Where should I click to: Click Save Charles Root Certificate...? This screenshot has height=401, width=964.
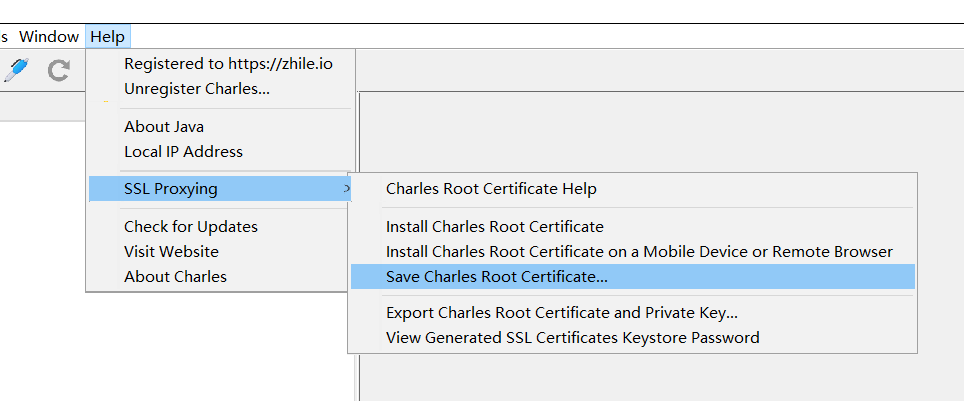[x=633, y=277]
